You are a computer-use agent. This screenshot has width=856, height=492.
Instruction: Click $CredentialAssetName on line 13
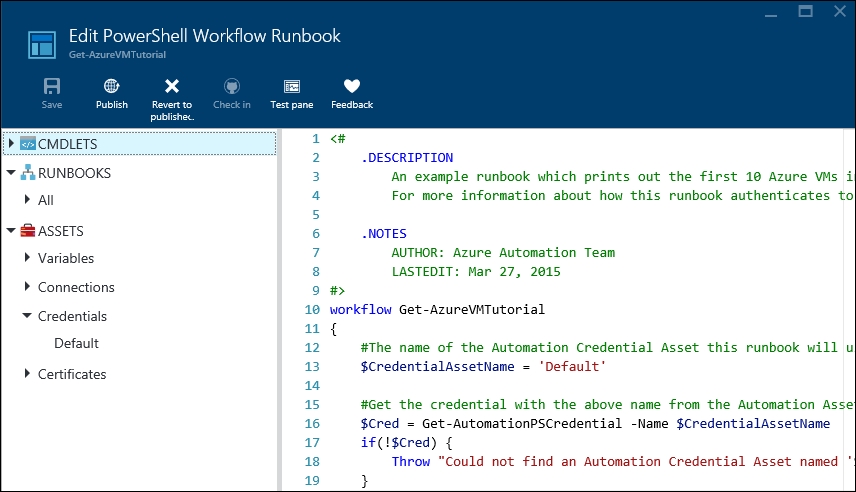coord(437,366)
